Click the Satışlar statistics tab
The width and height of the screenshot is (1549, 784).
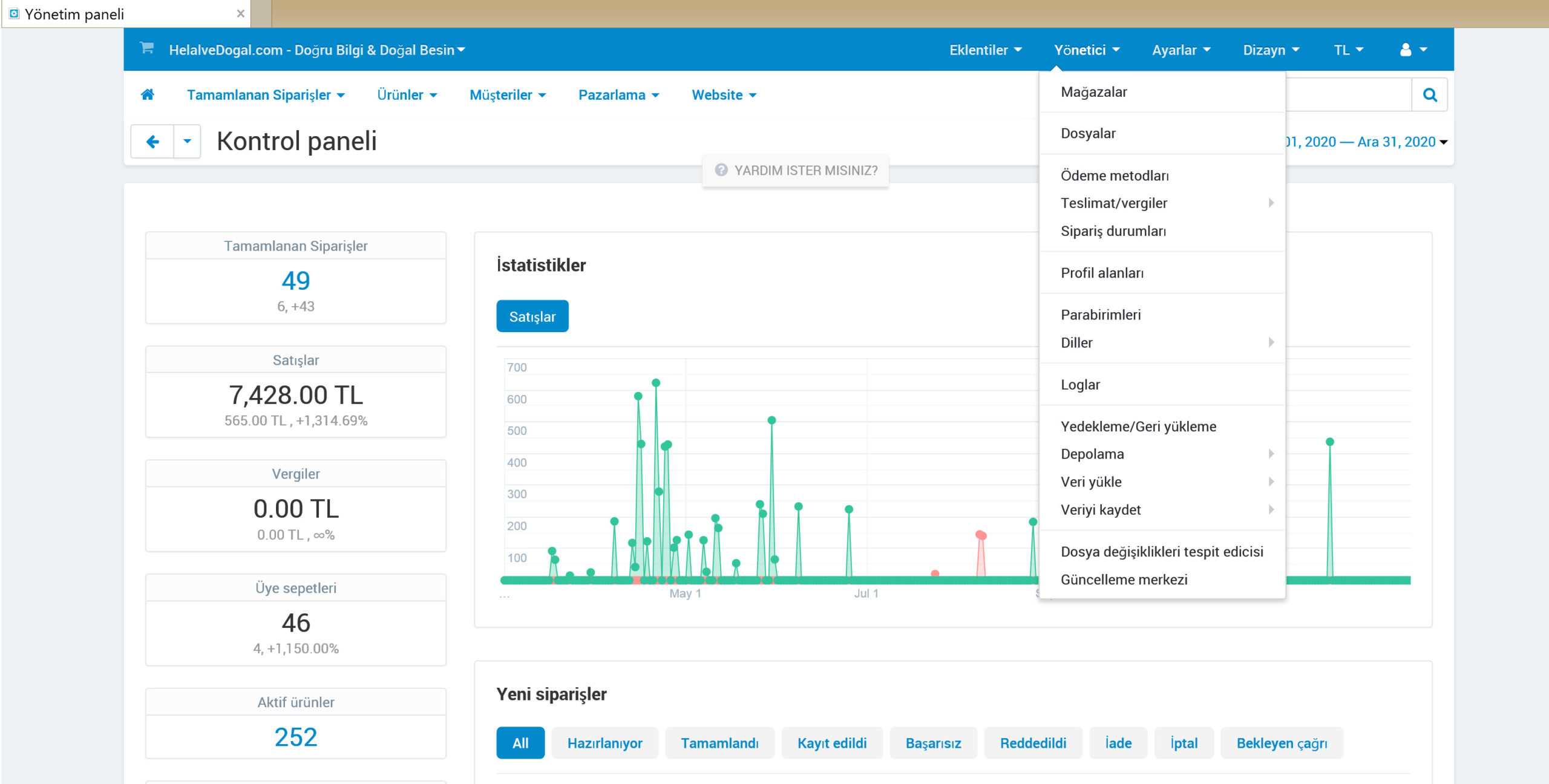click(532, 316)
